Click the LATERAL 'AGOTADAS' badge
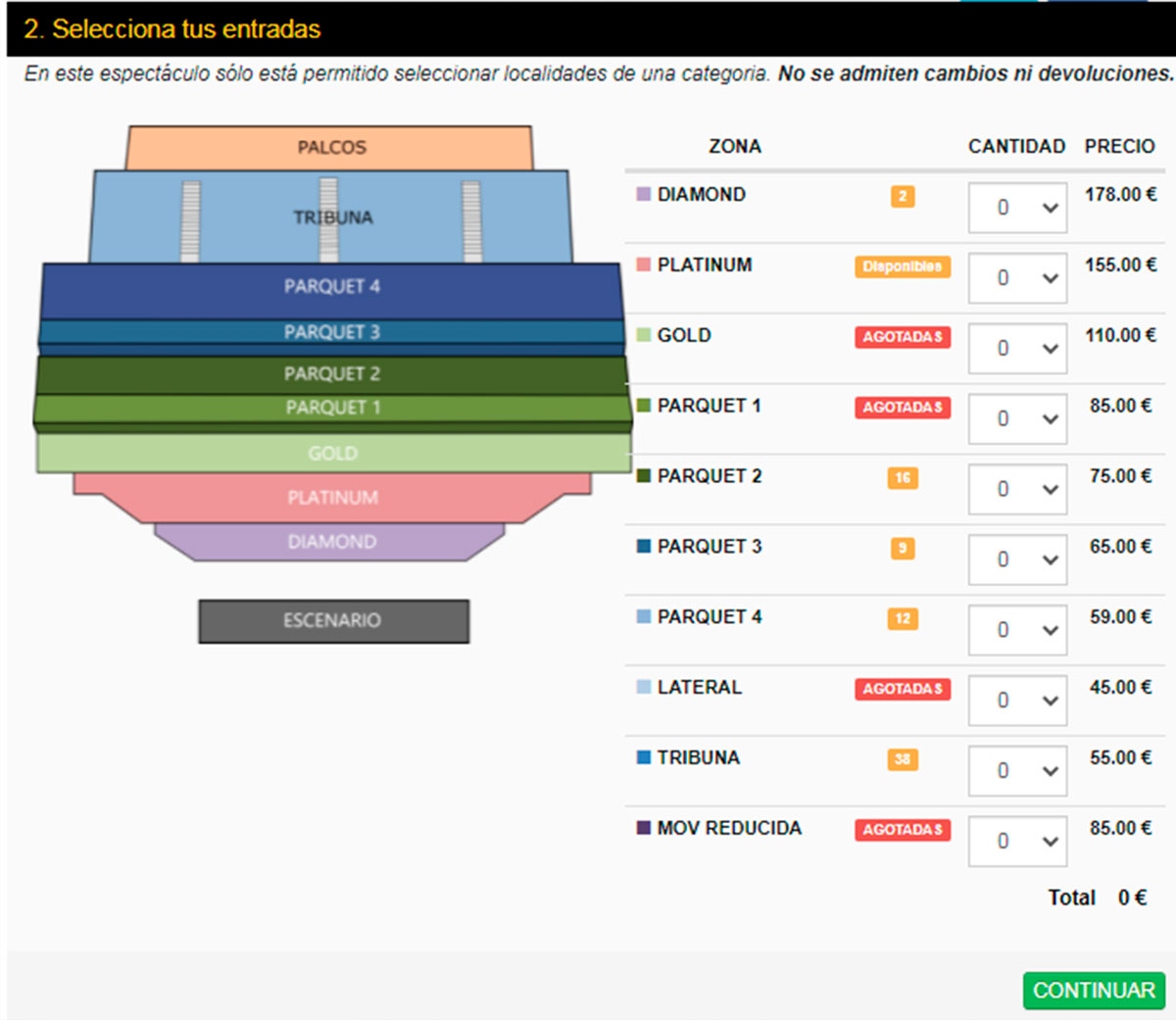This screenshot has height=1020, width=1176. pos(903,689)
